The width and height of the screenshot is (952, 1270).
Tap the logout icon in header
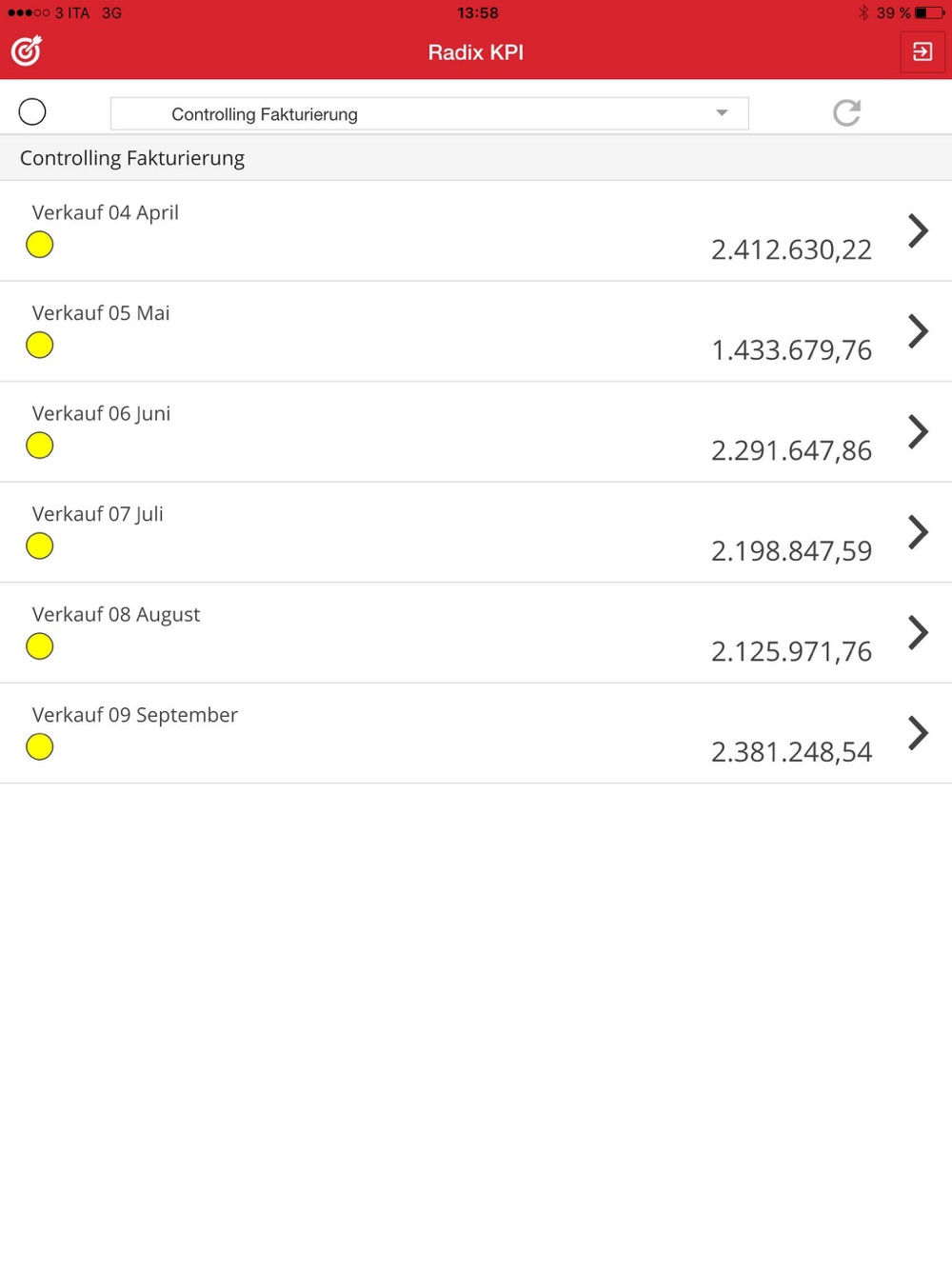click(x=922, y=51)
